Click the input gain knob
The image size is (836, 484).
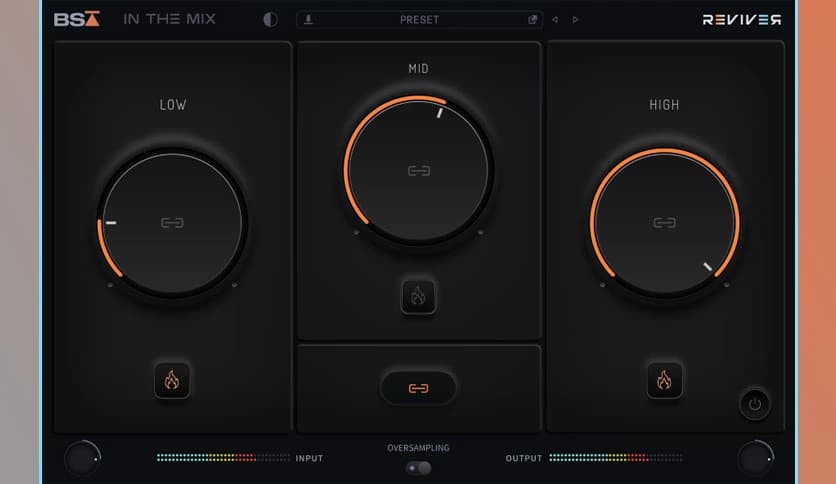point(82,458)
